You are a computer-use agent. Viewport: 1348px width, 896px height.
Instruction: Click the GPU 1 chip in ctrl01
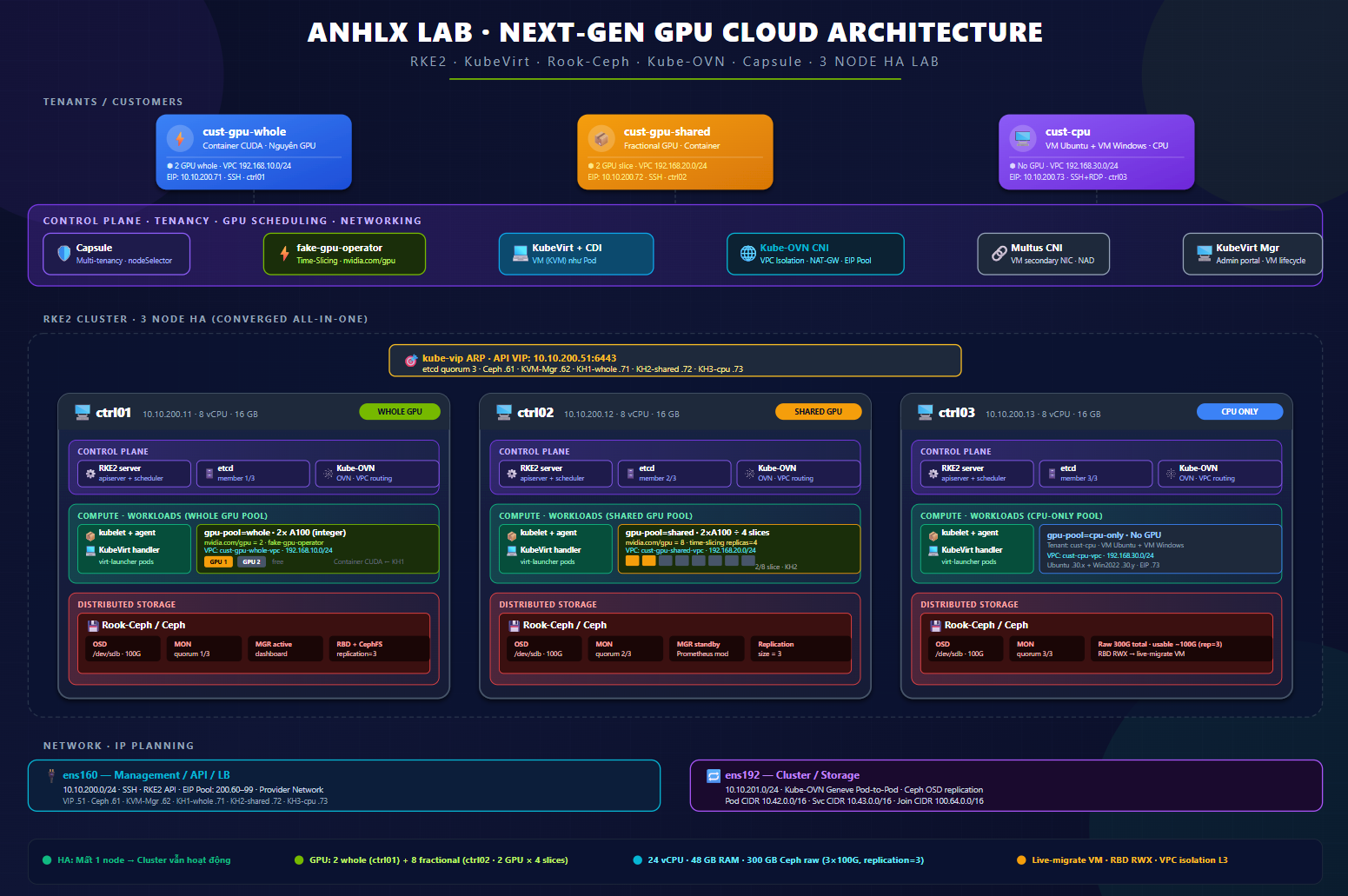(x=218, y=562)
